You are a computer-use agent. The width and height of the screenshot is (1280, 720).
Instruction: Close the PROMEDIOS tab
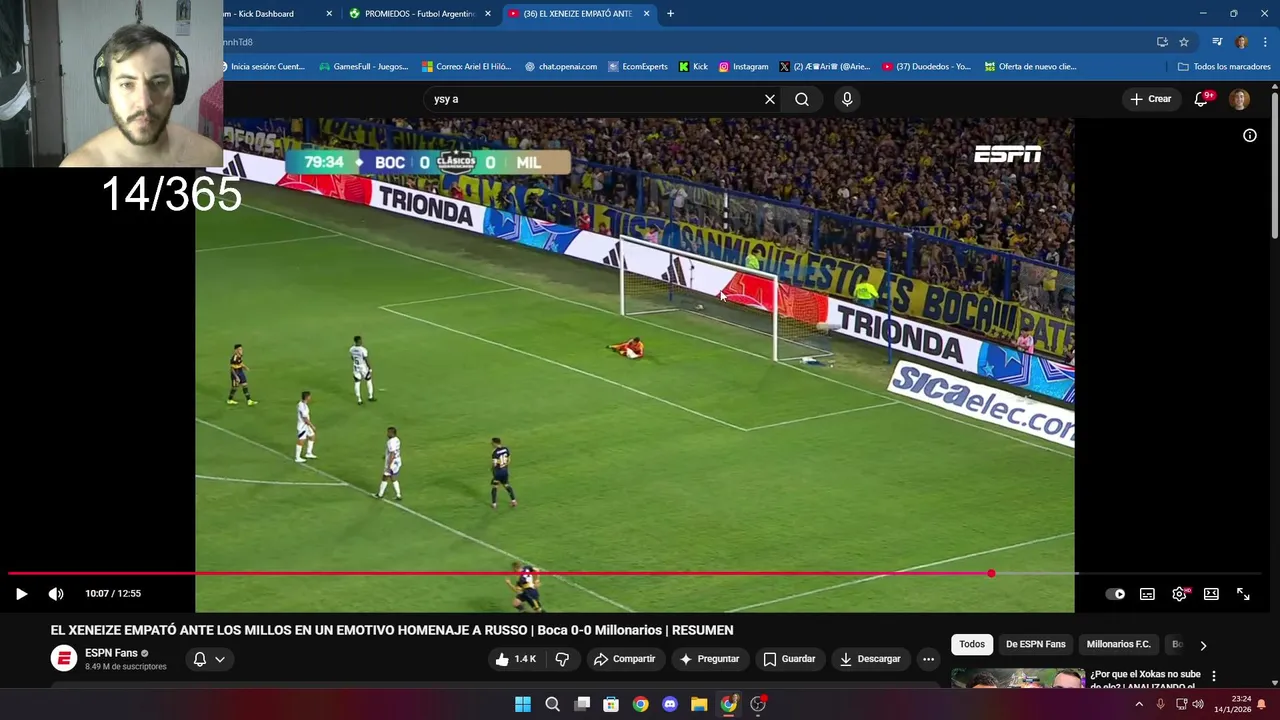488,14
